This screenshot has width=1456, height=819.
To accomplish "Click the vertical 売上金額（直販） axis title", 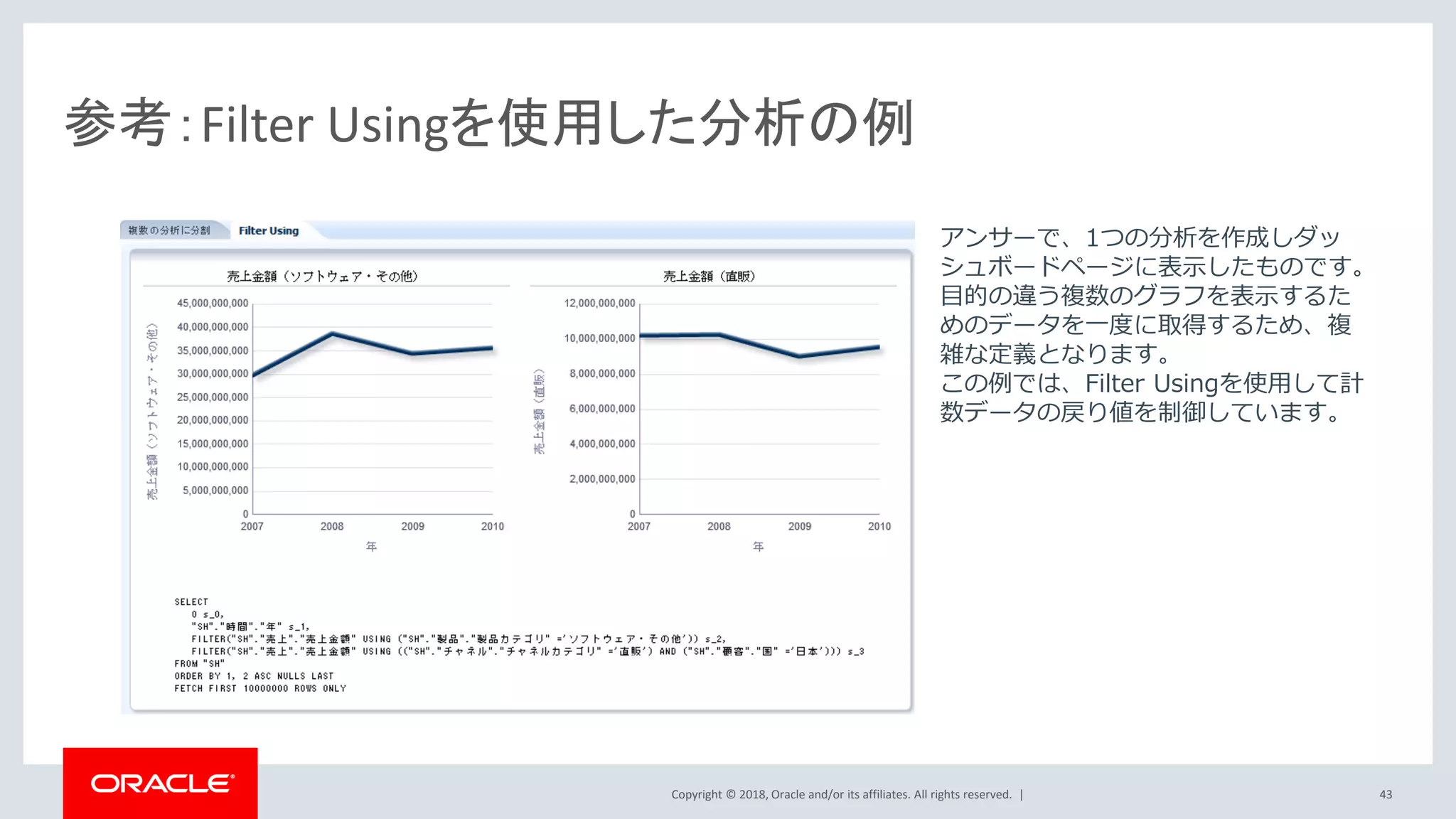I will point(540,412).
